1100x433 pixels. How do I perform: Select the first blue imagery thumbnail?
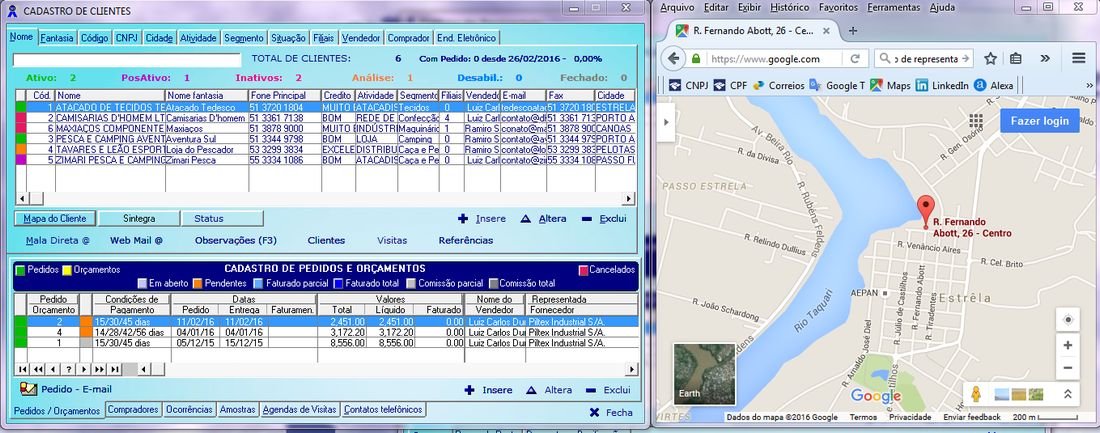pyautogui.click(x=1002, y=394)
